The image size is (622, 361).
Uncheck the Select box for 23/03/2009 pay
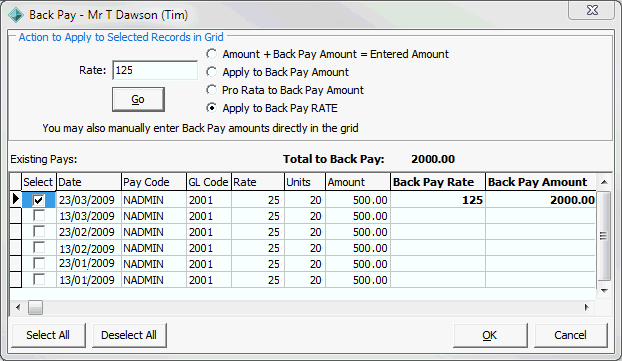[x=38, y=200]
